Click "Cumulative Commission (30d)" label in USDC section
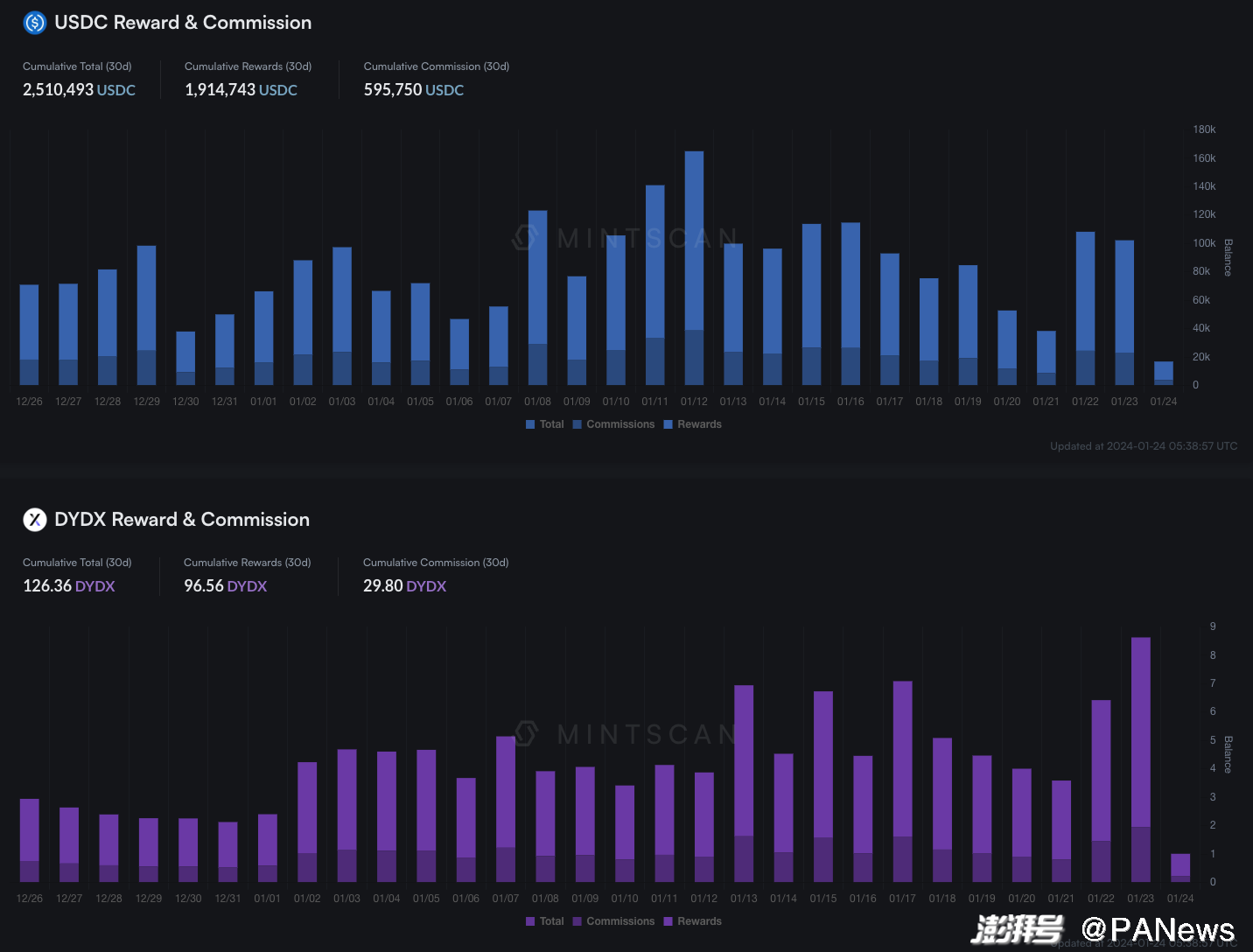1253x952 pixels. click(437, 66)
